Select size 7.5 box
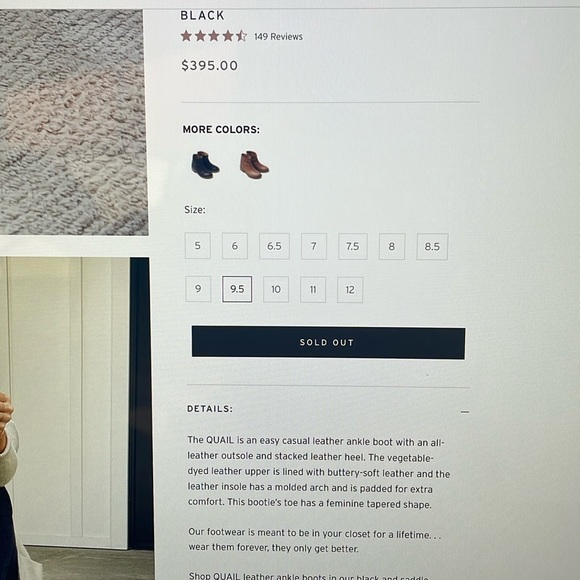 click(353, 246)
